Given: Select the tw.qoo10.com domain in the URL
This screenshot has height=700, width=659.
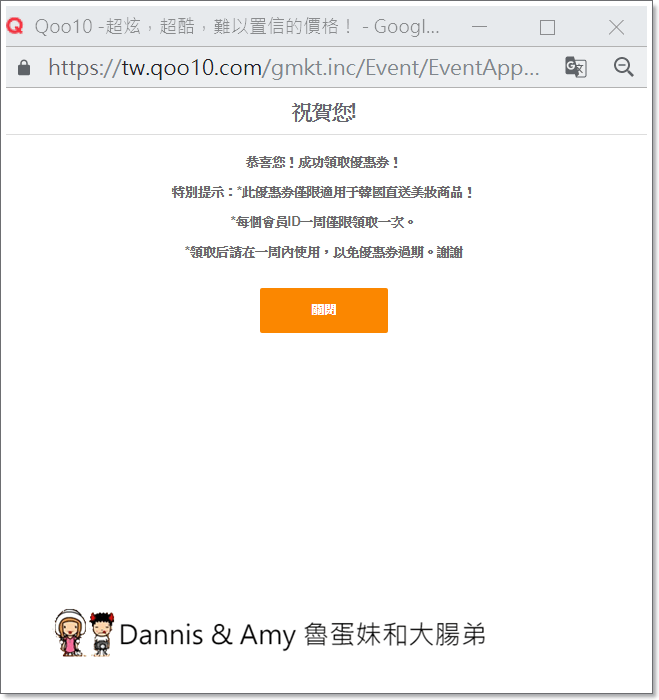Looking at the screenshot, I should (x=192, y=68).
